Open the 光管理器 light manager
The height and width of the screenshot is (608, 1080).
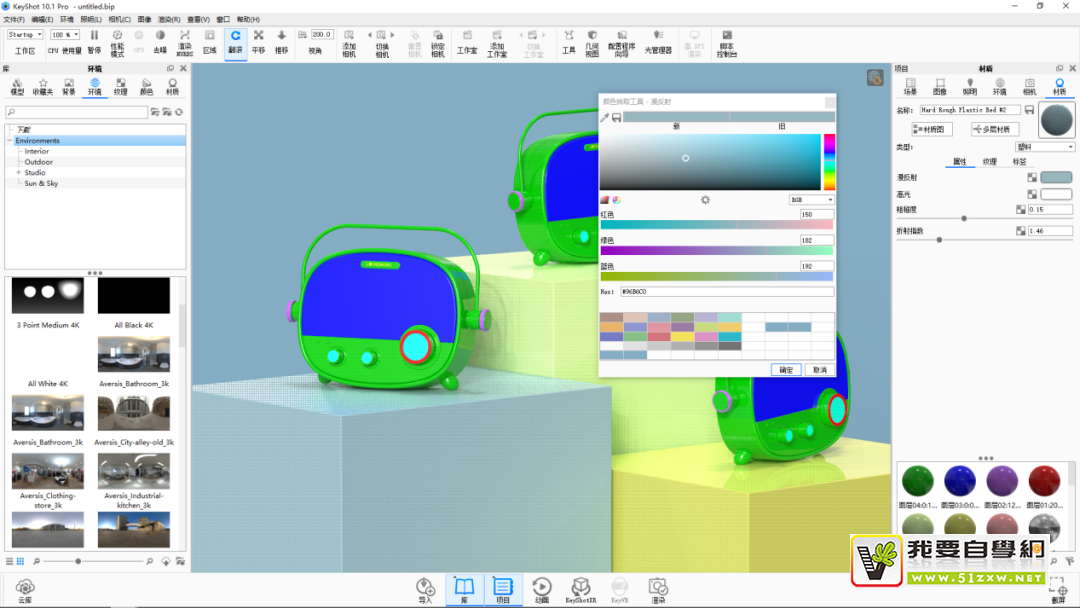click(658, 41)
